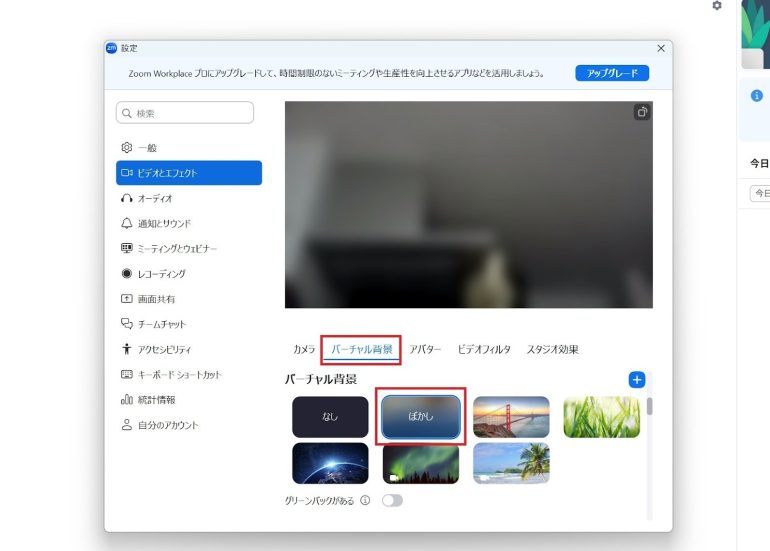Viewport: 770px width, 551px height.
Task: Toggle the グリーンバックがある switch
Action: 392,500
